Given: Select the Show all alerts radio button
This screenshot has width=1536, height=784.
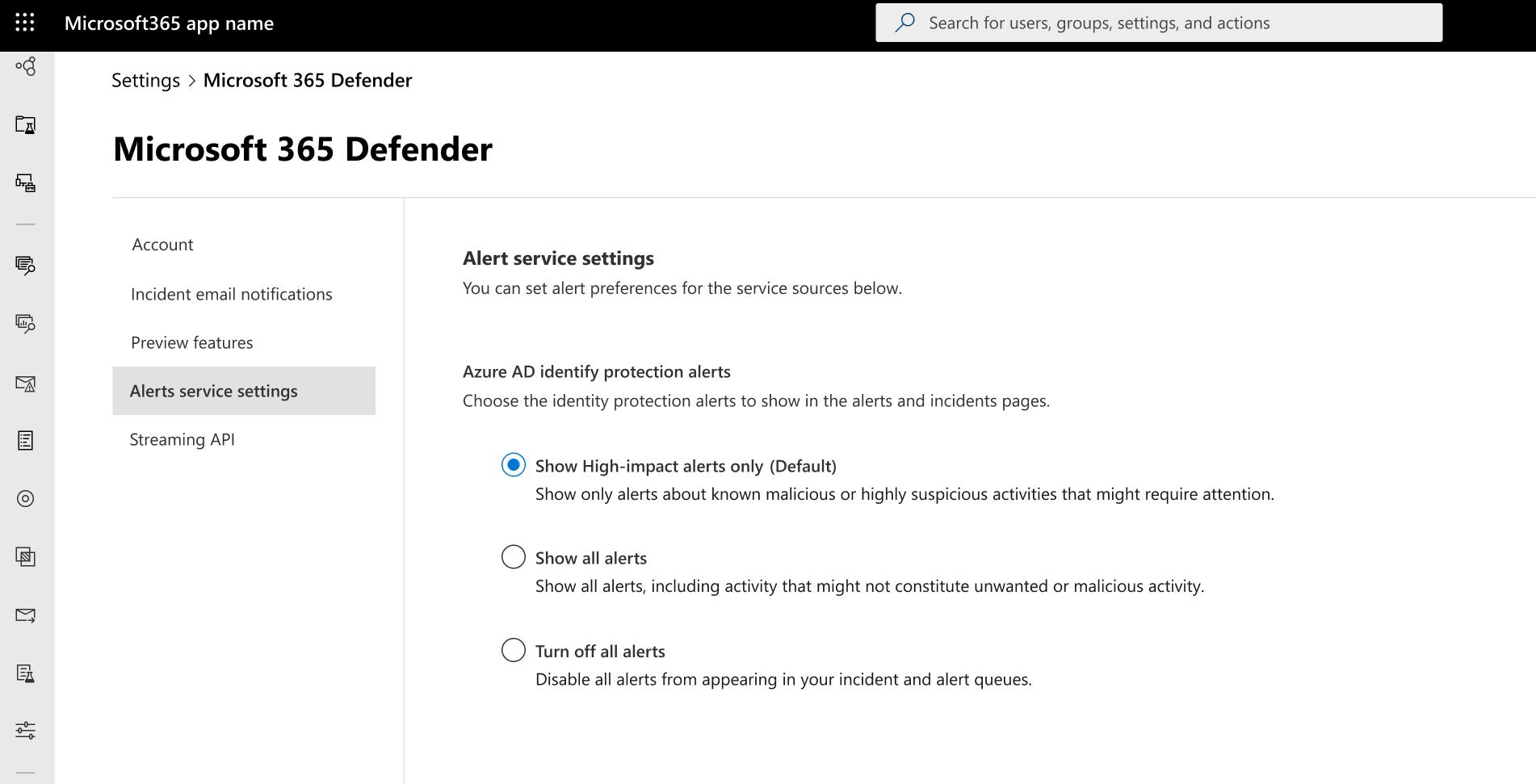Looking at the screenshot, I should [x=514, y=557].
